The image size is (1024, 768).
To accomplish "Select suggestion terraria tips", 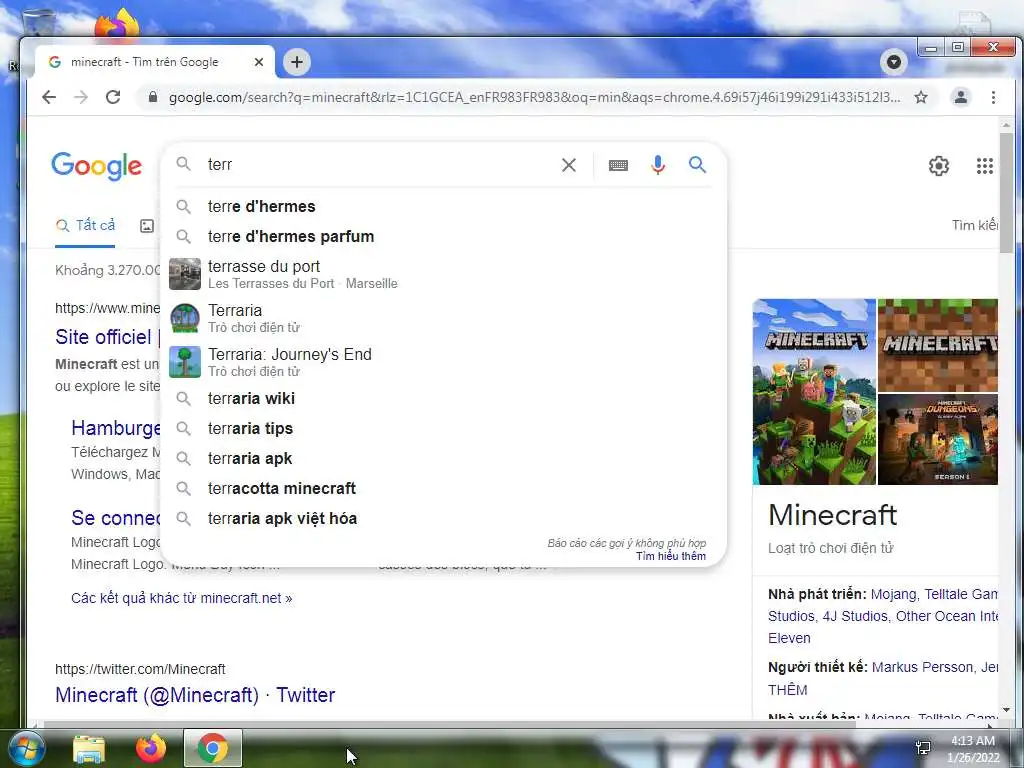I will coord(443,428).
